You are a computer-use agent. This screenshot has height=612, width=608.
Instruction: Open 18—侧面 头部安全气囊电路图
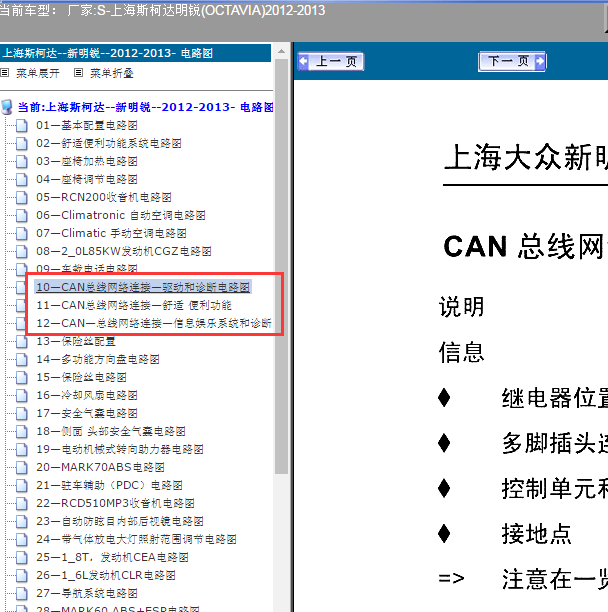pyautogui.click(x=110, y=431)
